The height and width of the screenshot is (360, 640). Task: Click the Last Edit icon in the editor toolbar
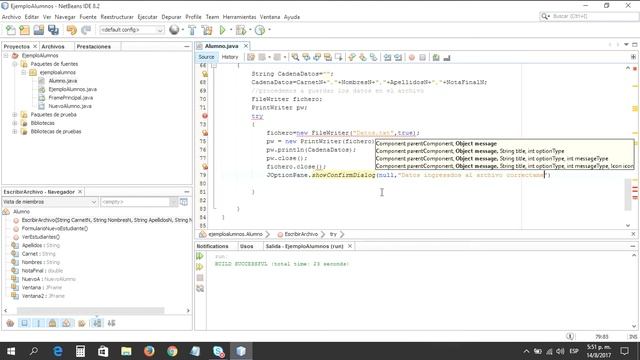pos(251,58)
